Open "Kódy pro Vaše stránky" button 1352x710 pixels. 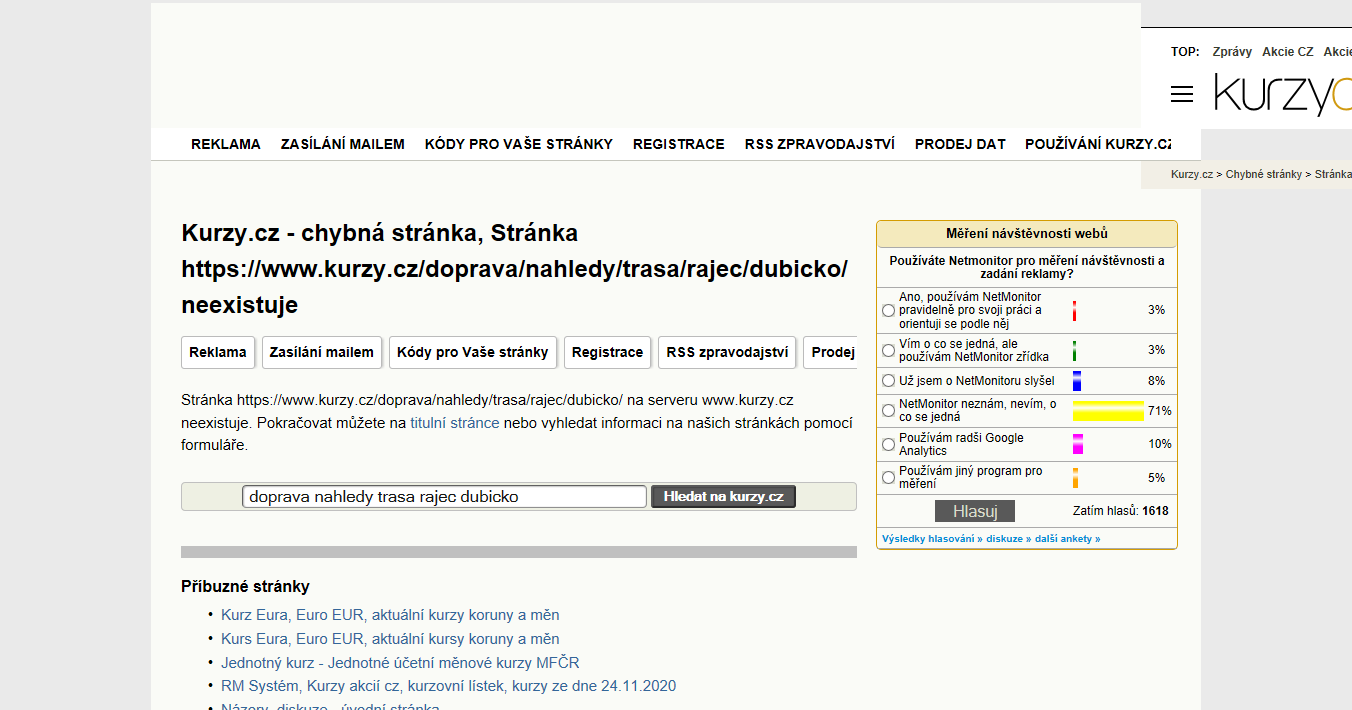[473, 352]
